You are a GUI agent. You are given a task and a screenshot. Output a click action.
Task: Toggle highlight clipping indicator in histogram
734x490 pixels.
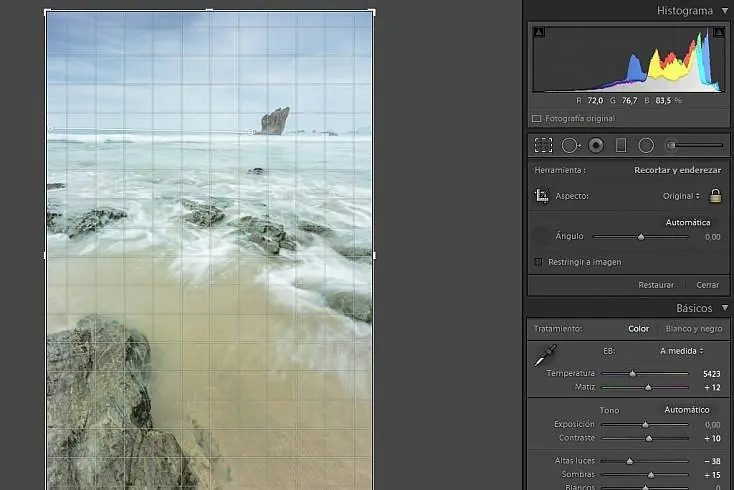719,32
